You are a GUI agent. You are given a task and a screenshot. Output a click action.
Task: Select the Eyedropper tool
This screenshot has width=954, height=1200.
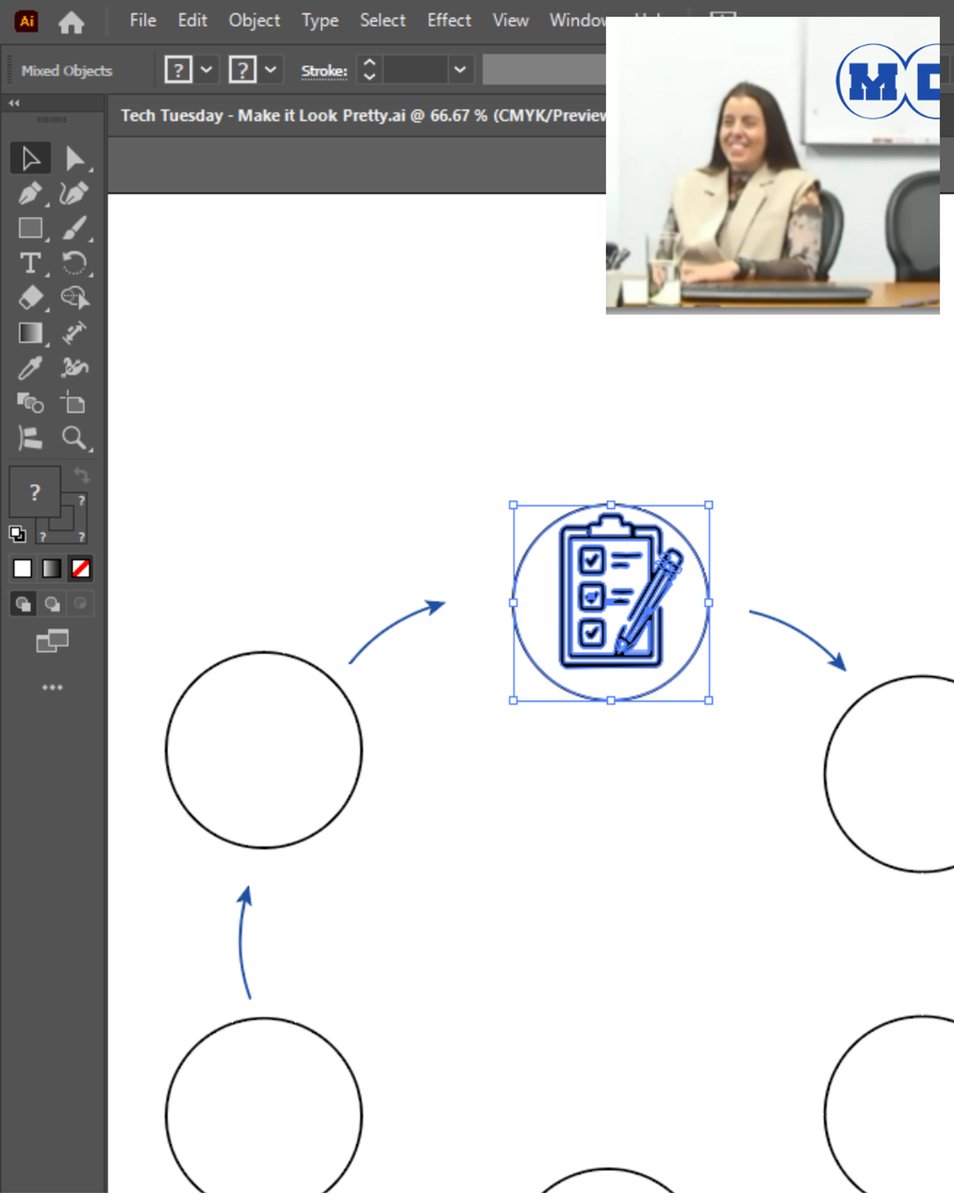click(x=30, y=368)
